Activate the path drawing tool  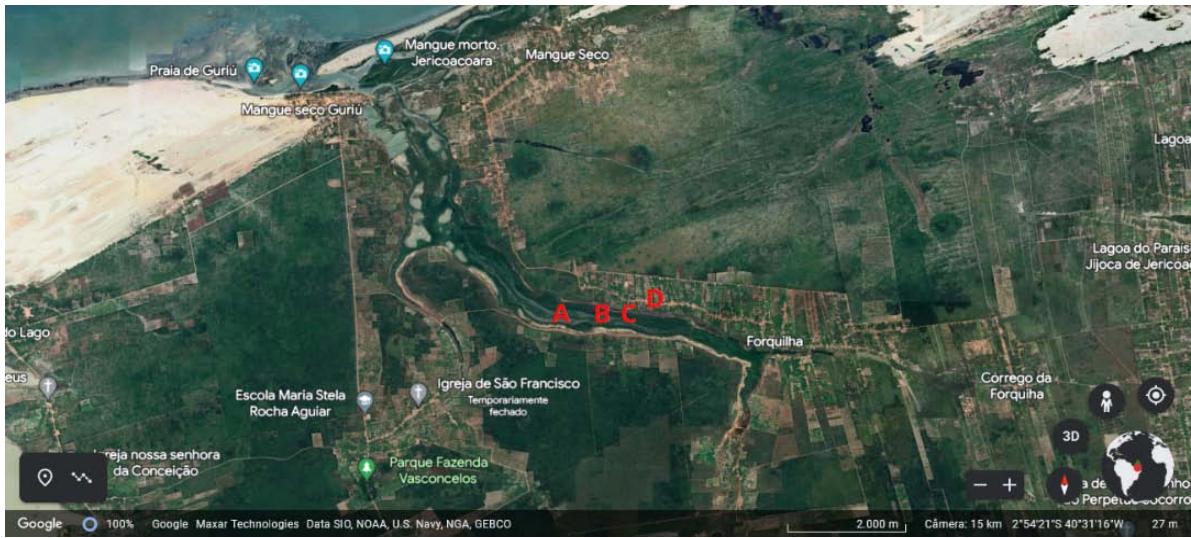(82, 477)
